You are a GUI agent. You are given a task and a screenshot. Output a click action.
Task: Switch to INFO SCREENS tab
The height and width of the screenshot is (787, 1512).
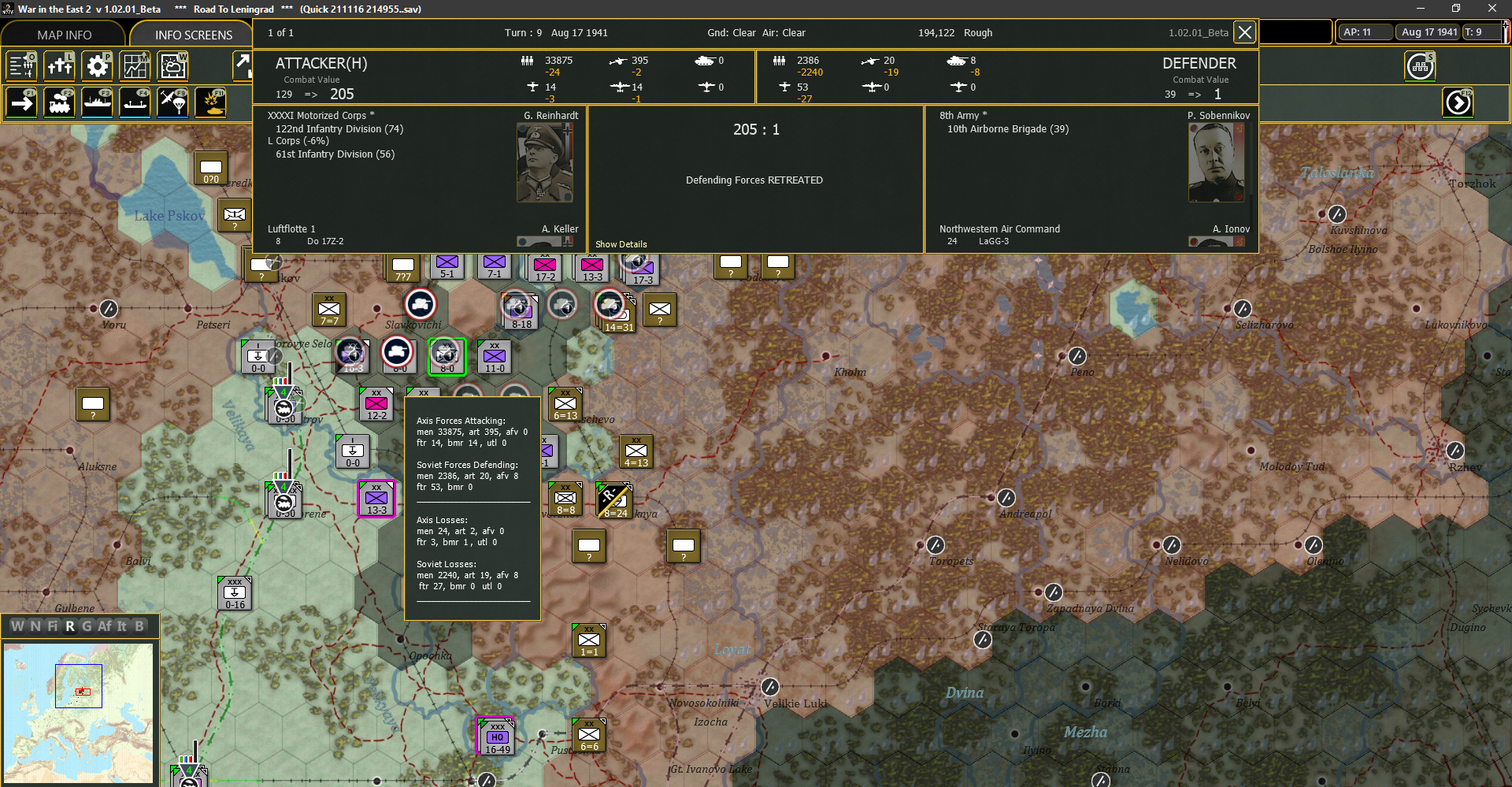pyautogui.click(x=193, y=35)
